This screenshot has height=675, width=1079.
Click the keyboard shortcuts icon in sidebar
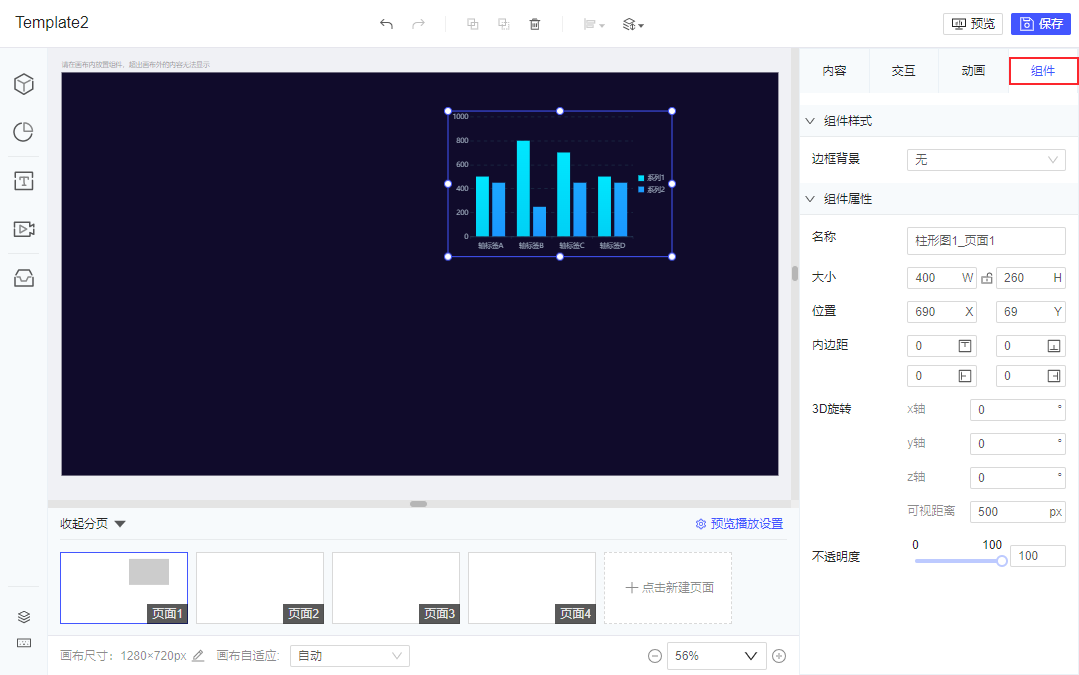24,643
